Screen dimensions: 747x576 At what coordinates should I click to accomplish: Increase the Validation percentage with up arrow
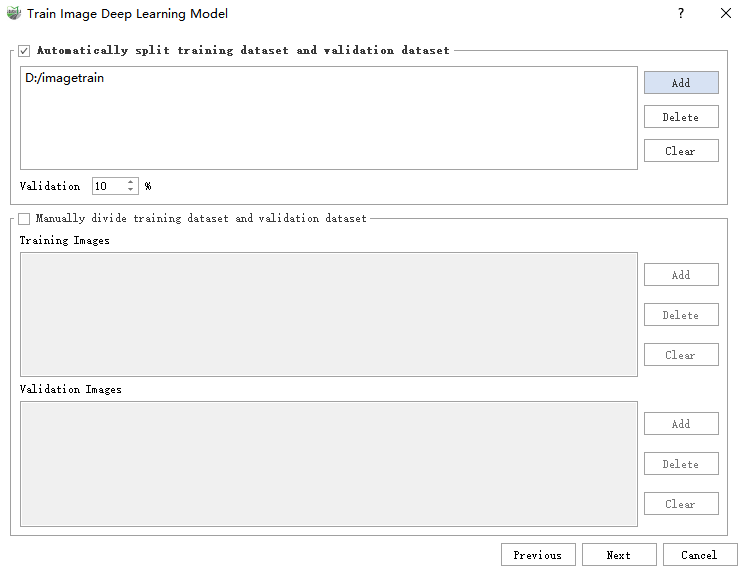coord(131,182)
